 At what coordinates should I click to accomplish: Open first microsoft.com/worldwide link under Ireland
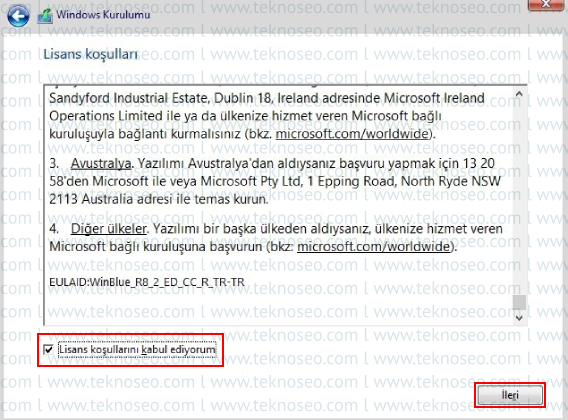coord(352,134)
